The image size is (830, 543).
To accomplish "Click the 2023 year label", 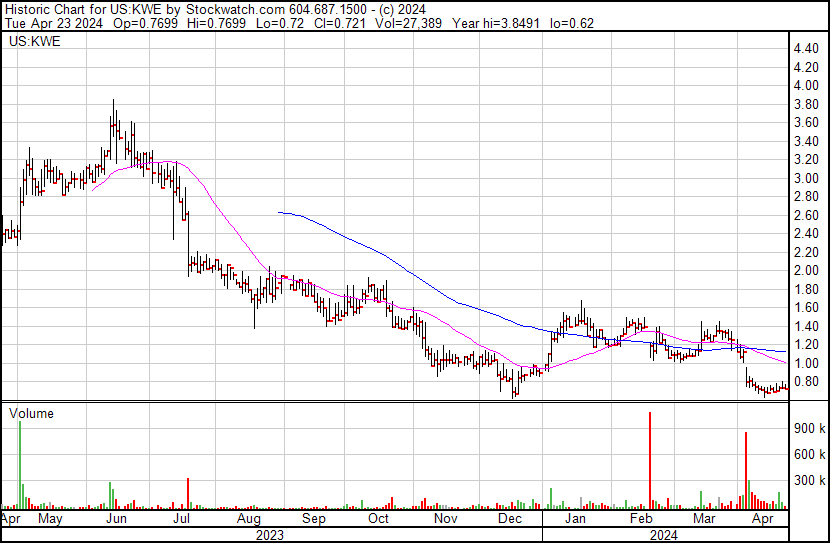I will coord(270,535).
